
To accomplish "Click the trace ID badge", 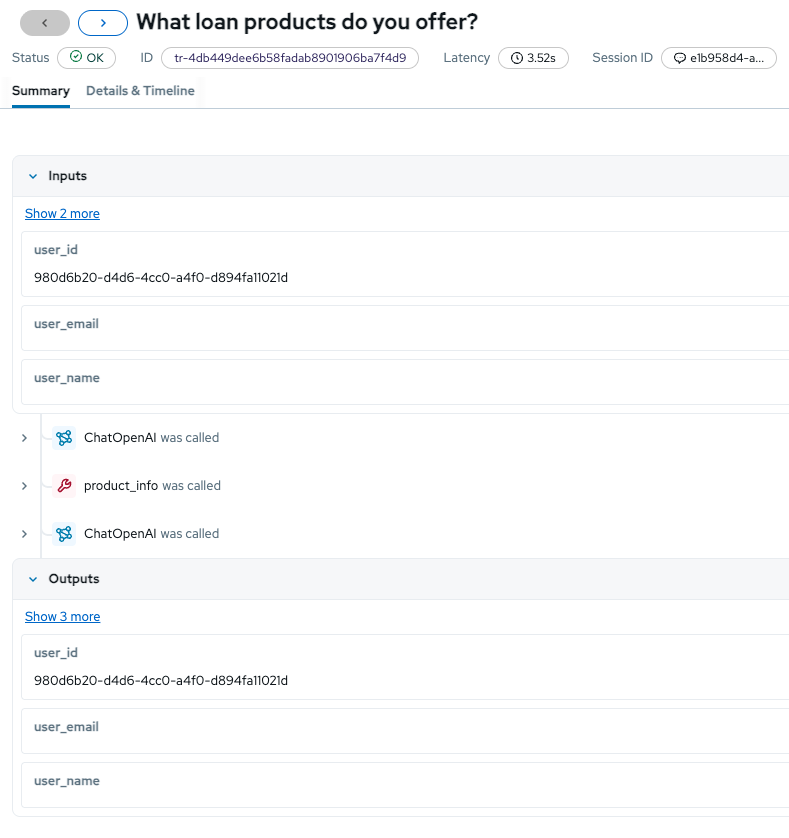I will (290, 58).
